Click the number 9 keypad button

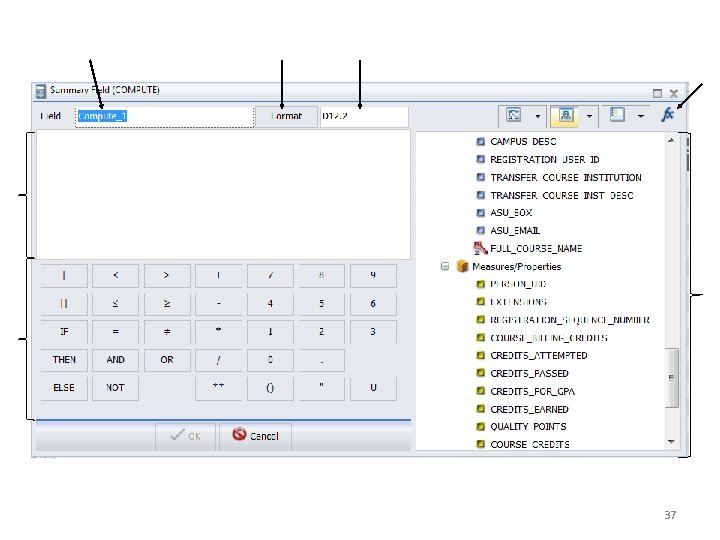[x=373, y=276]
